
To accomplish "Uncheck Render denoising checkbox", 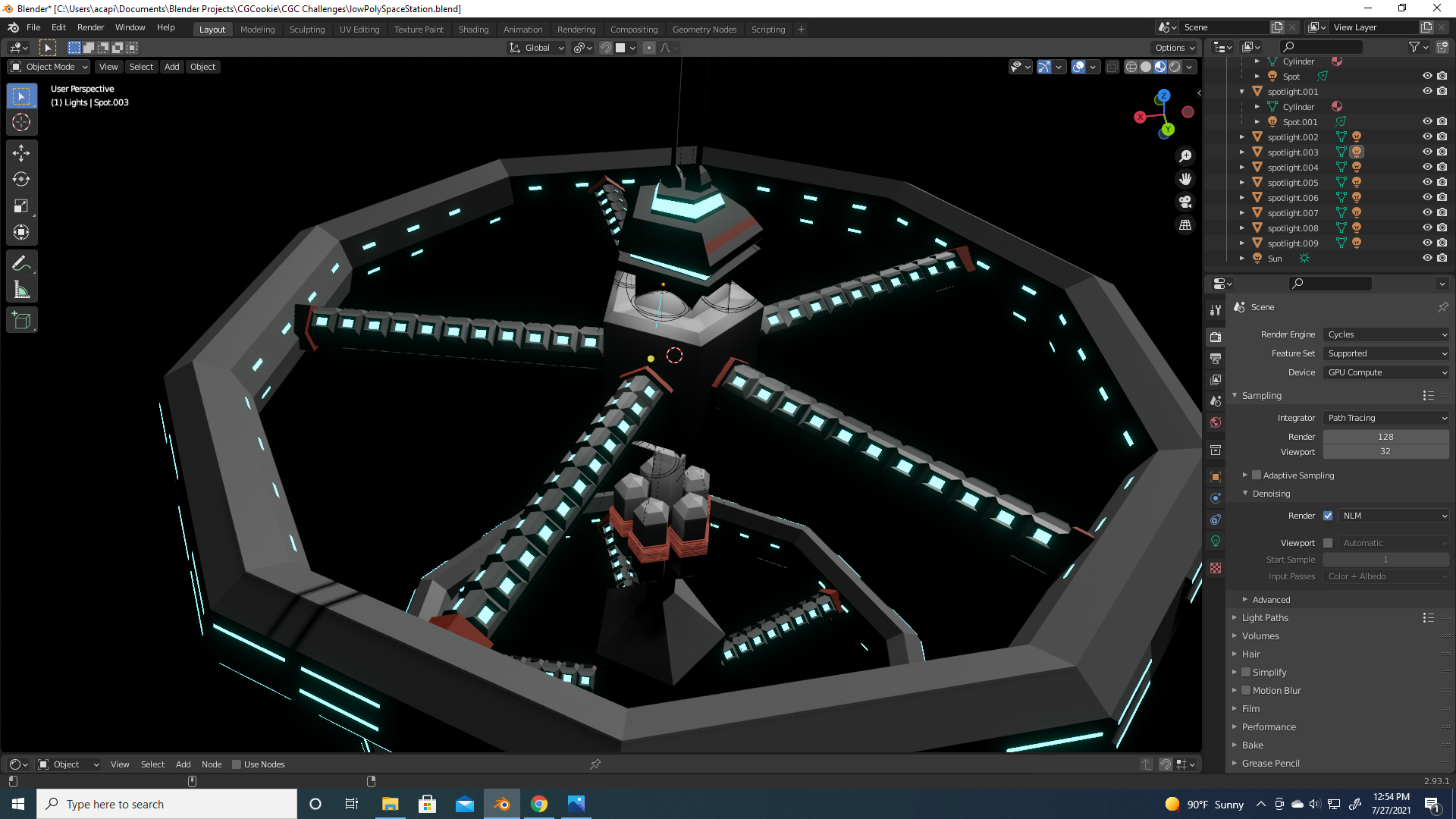I will click(x=1328, y=516).
